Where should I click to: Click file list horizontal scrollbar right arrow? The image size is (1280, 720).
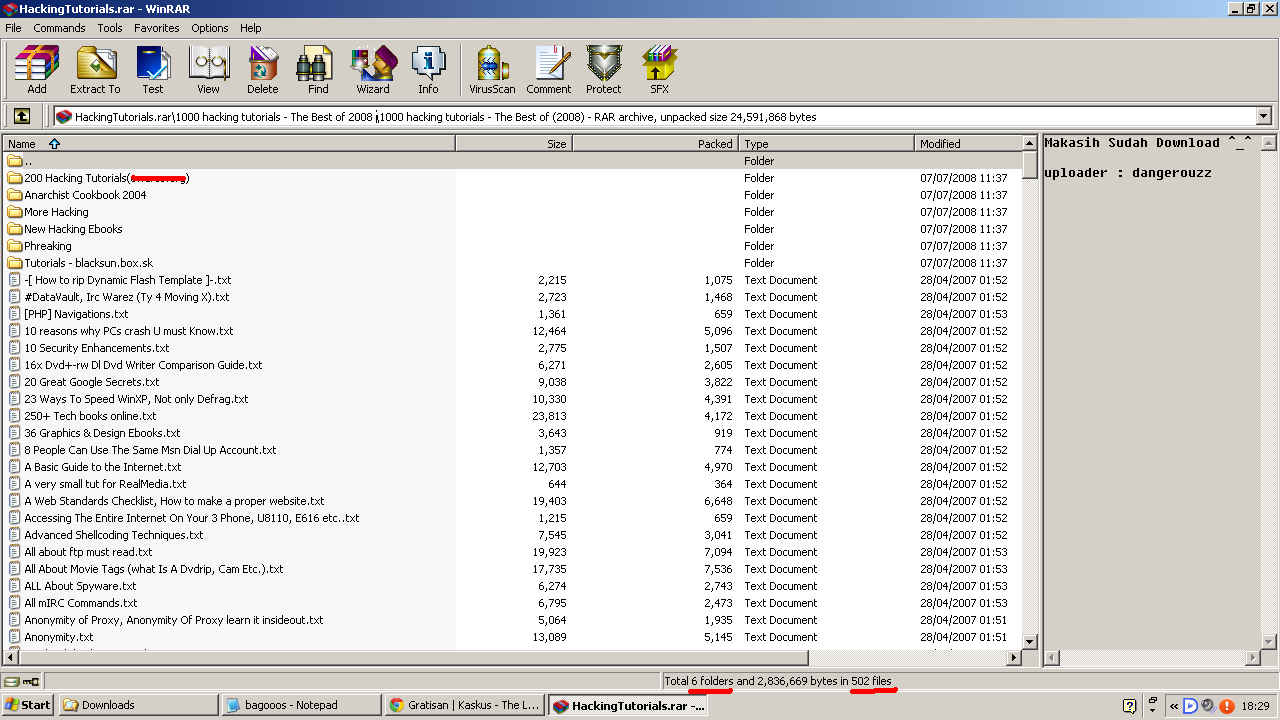coord(1014,658)
